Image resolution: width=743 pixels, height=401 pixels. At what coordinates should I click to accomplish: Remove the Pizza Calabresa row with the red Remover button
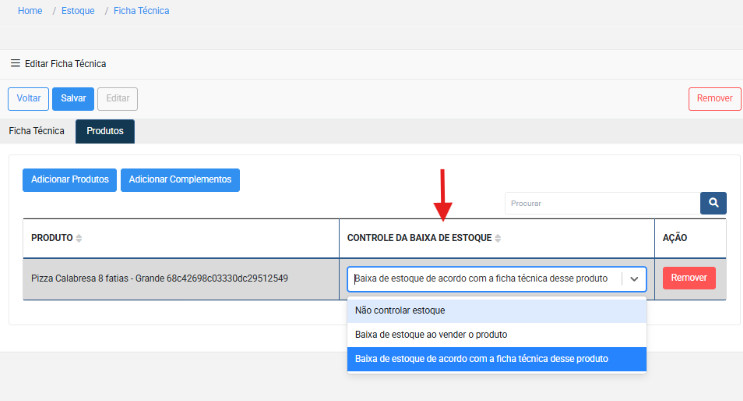point(689,278)
